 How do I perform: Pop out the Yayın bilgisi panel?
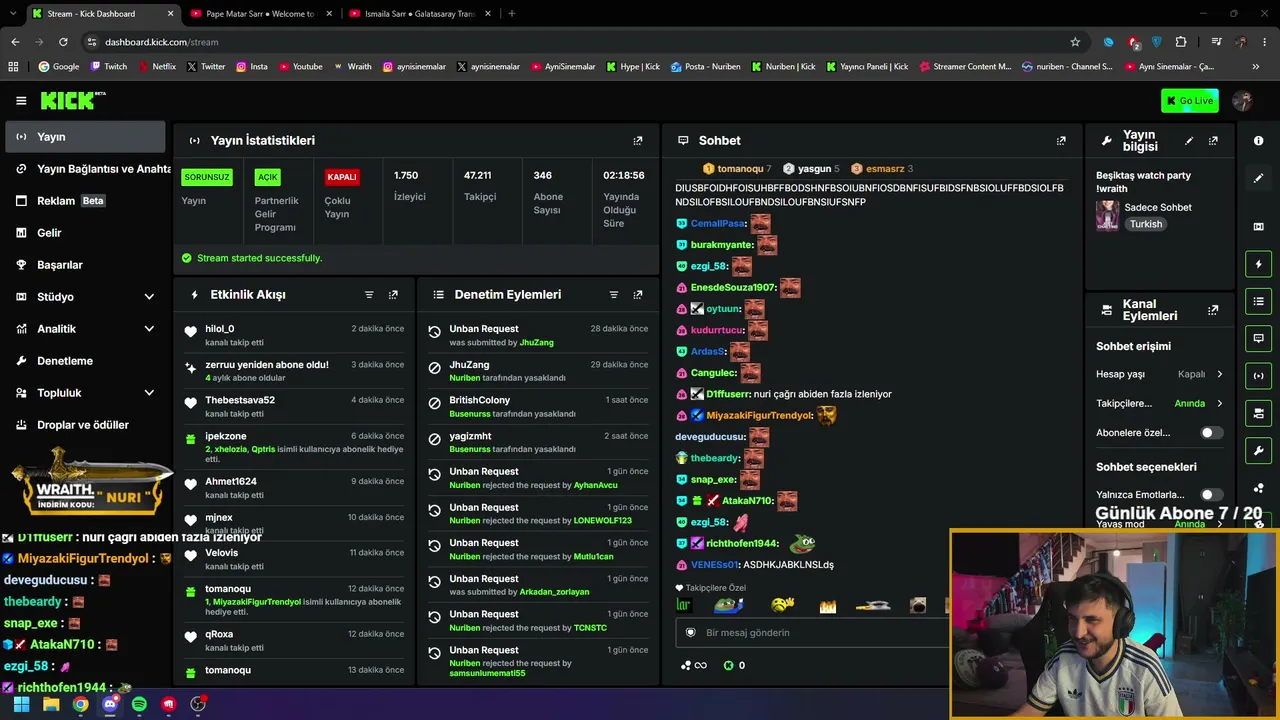[x=1213, y=141]
